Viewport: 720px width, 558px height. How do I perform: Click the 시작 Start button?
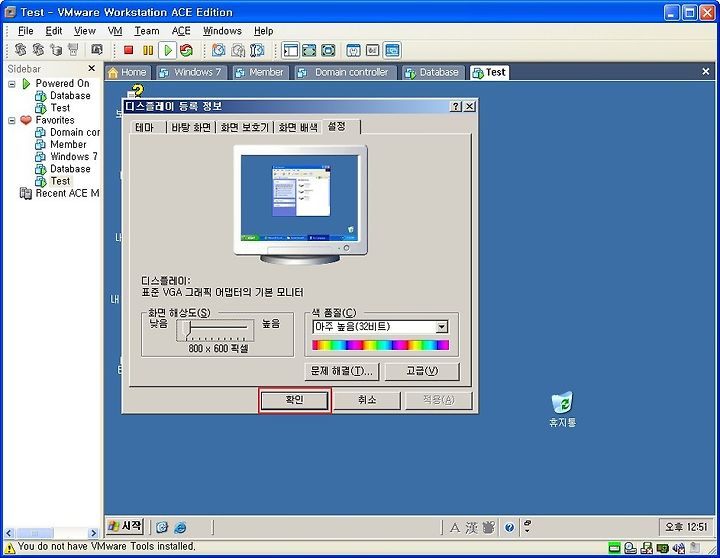click(x=125, y=526)
